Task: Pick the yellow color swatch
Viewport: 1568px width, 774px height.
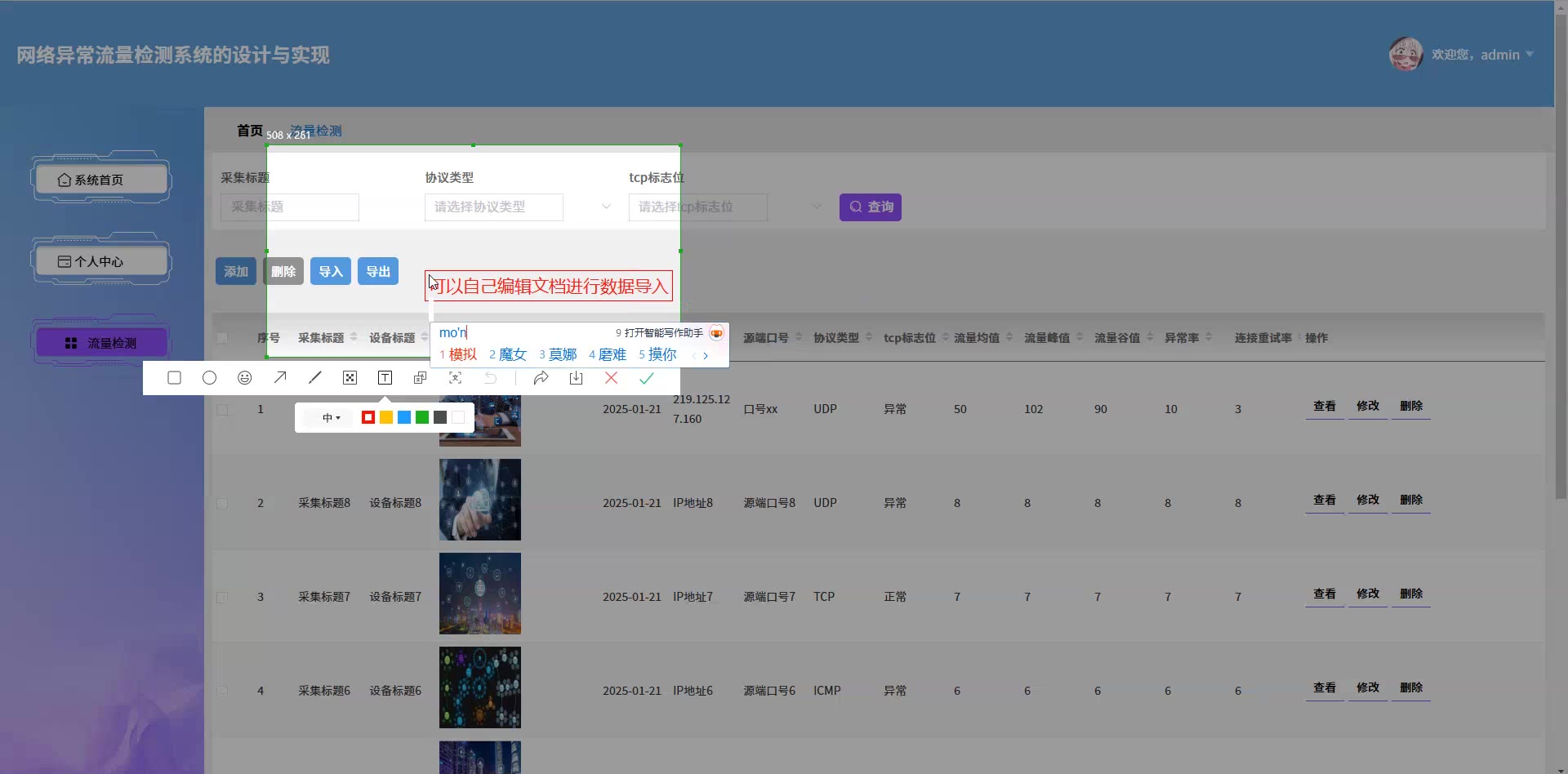Action: (386, 418)
